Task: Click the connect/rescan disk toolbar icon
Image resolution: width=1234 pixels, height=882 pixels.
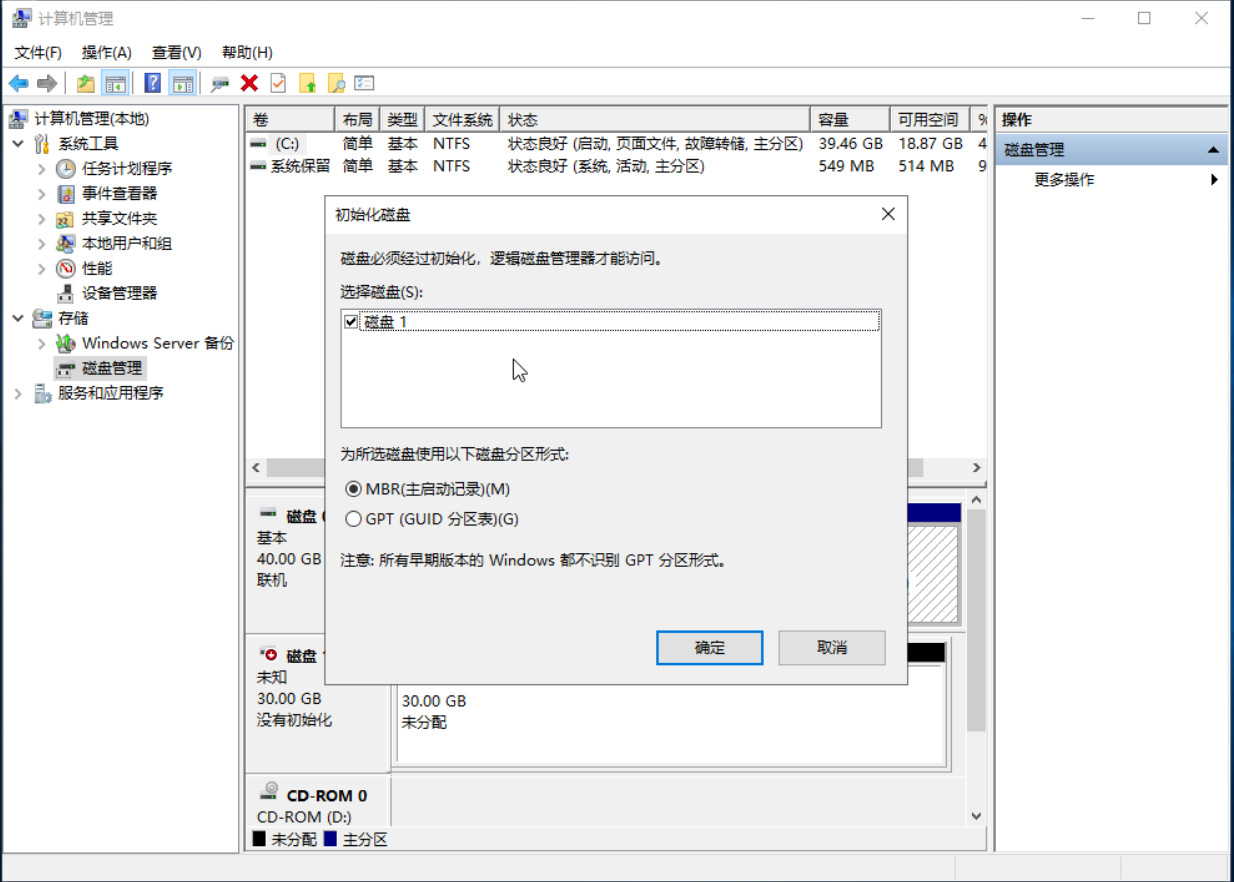Action: [x=220, y=83]
